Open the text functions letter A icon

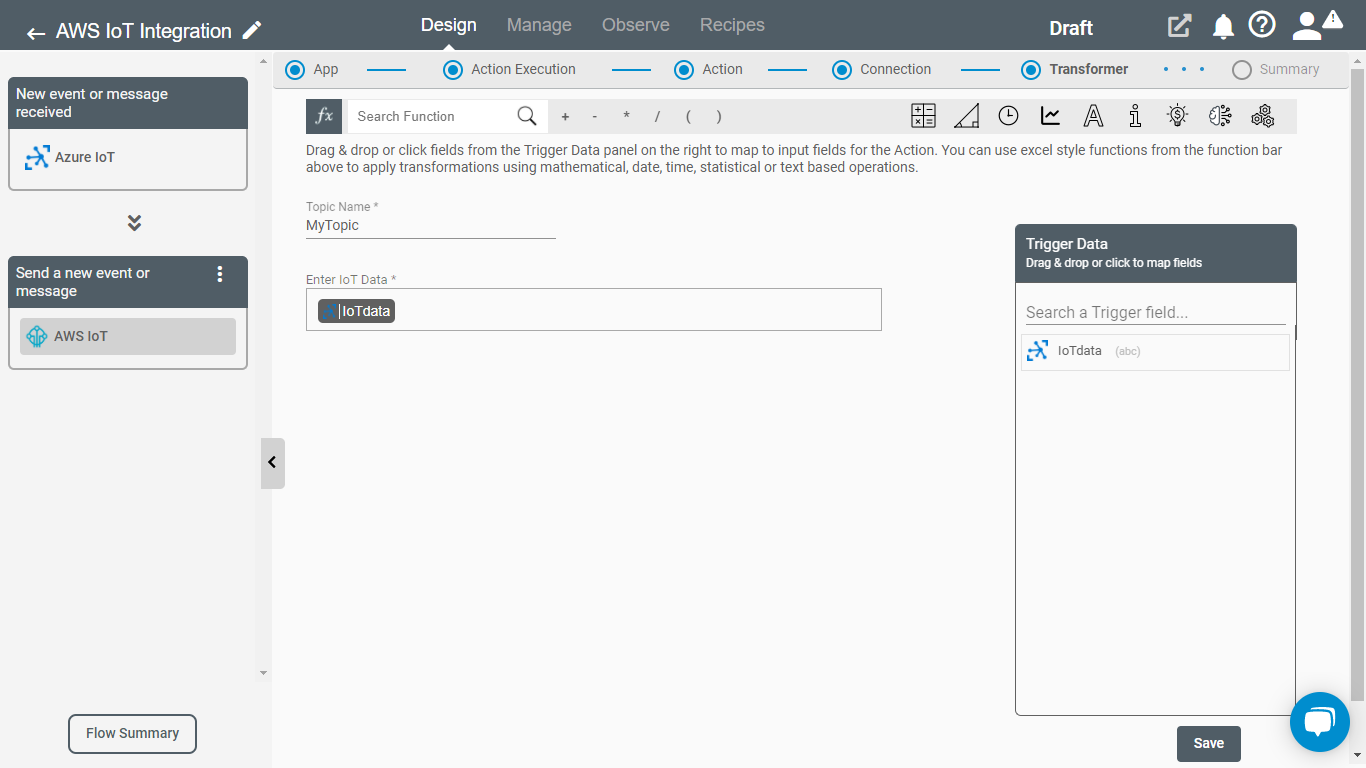click(1093, 116)
